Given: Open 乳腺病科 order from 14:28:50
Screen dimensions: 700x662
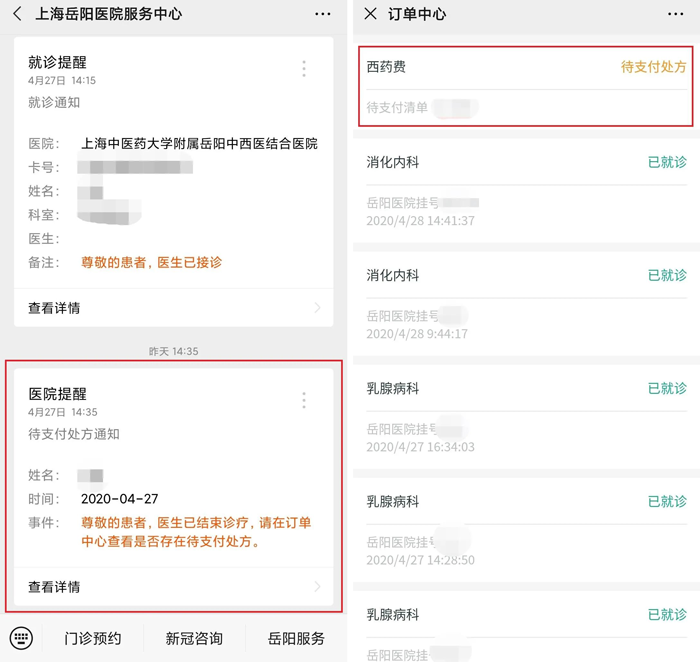Looking at the screenshot, I should pos(525,529).
